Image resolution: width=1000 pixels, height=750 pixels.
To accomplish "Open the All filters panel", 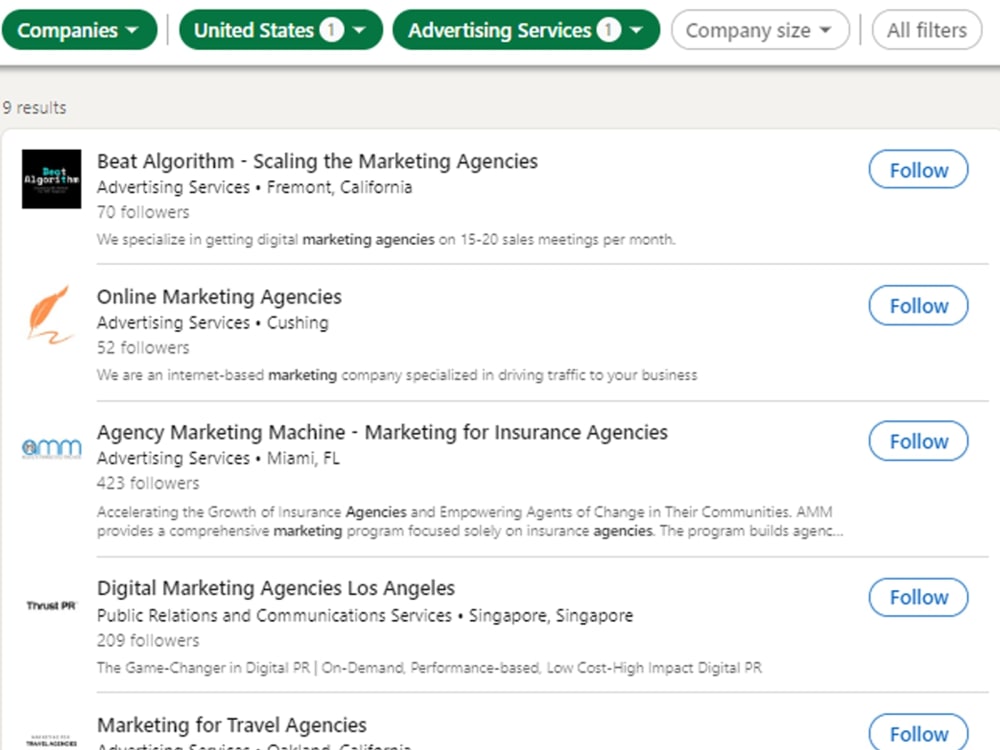I will [926, 29].
